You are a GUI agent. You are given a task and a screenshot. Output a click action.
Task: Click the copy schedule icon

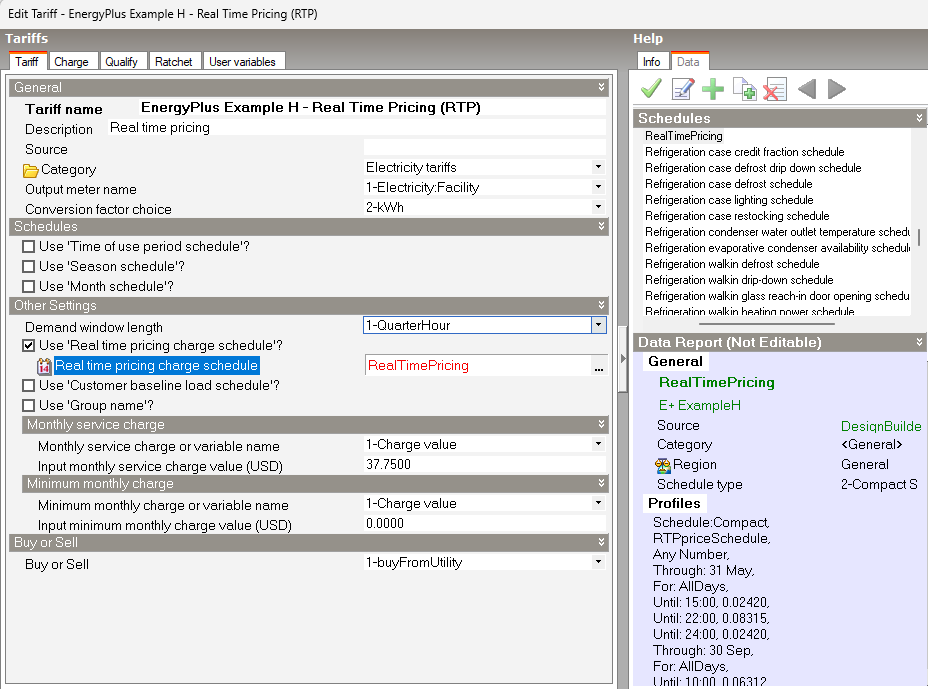[x=744, y=90]
